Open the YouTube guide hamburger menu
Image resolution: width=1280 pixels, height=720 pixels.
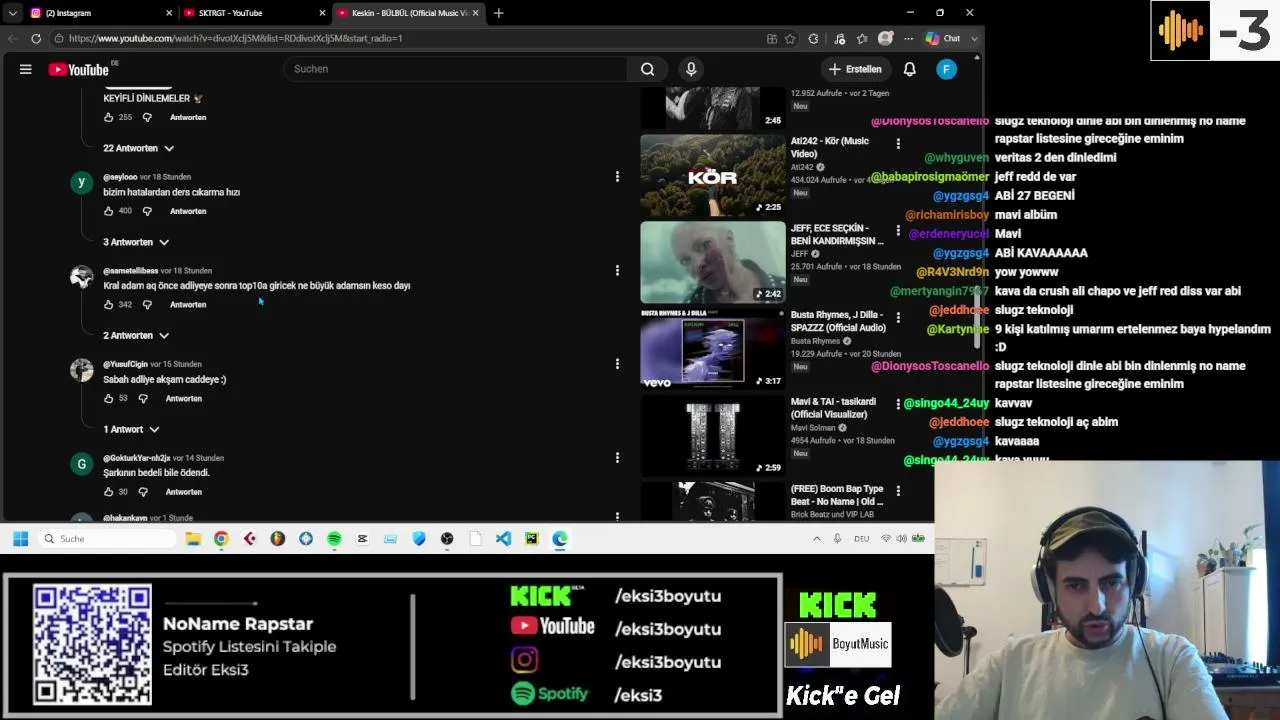[x=26, y=69]
